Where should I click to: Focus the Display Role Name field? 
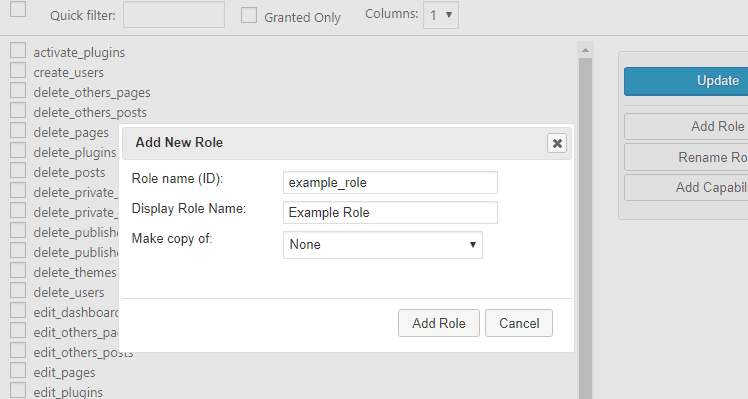(390, 213)
